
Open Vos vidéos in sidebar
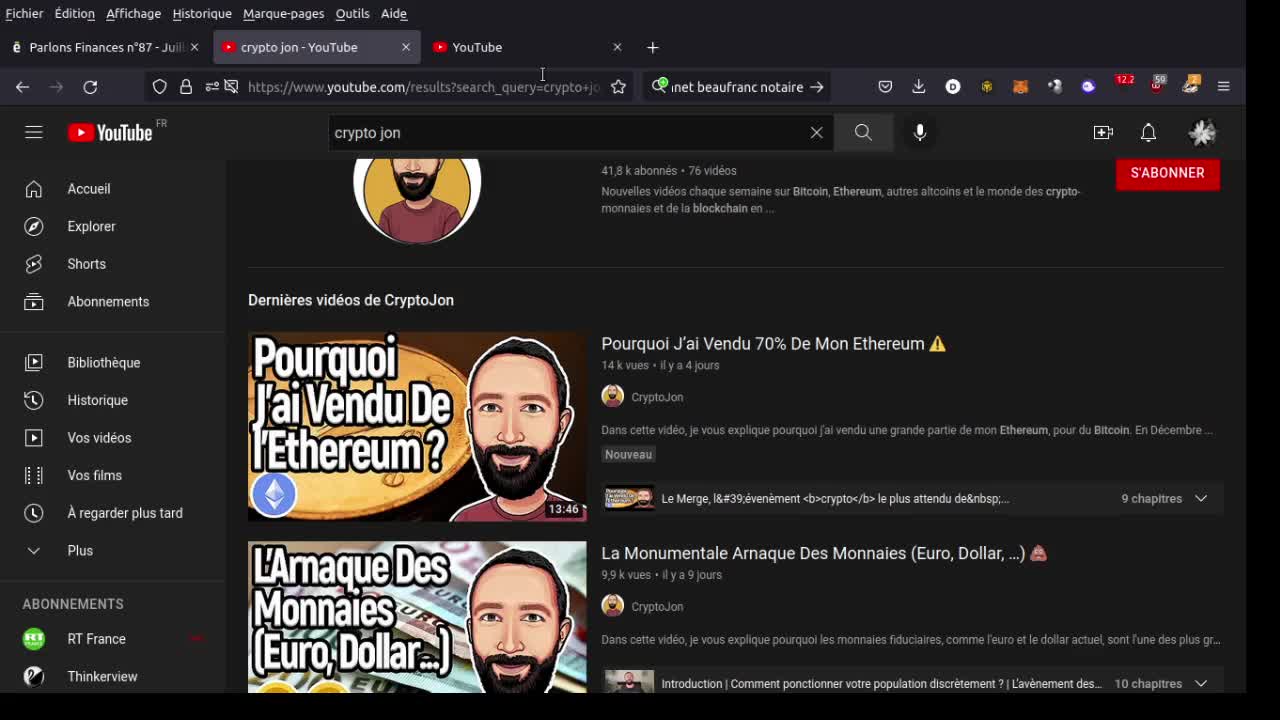click(113, 438)
